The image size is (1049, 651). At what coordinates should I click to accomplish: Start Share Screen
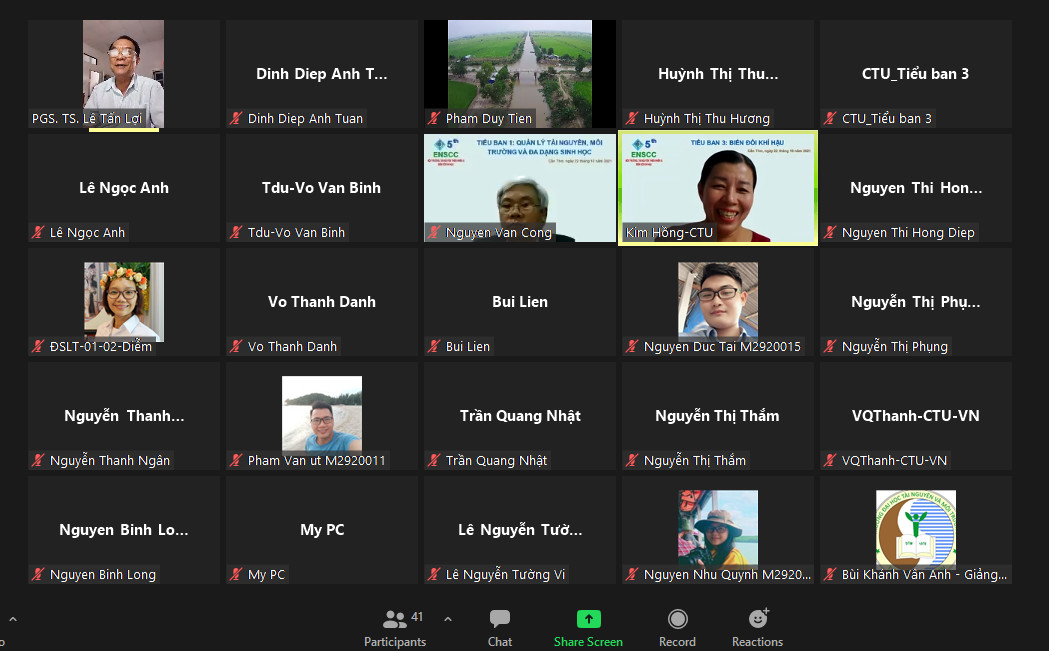(x=588, y=628)
